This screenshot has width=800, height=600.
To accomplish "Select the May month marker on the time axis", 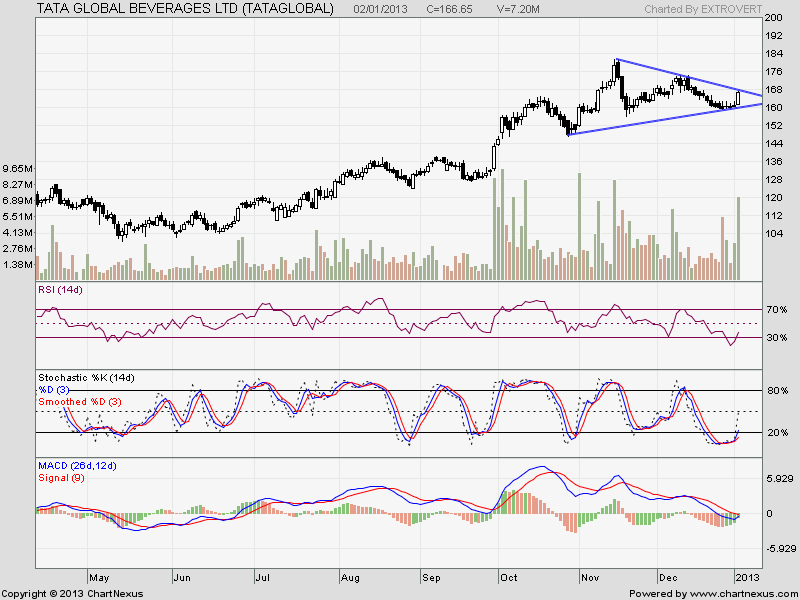I will pyautogui.click(x=98, y=578).
